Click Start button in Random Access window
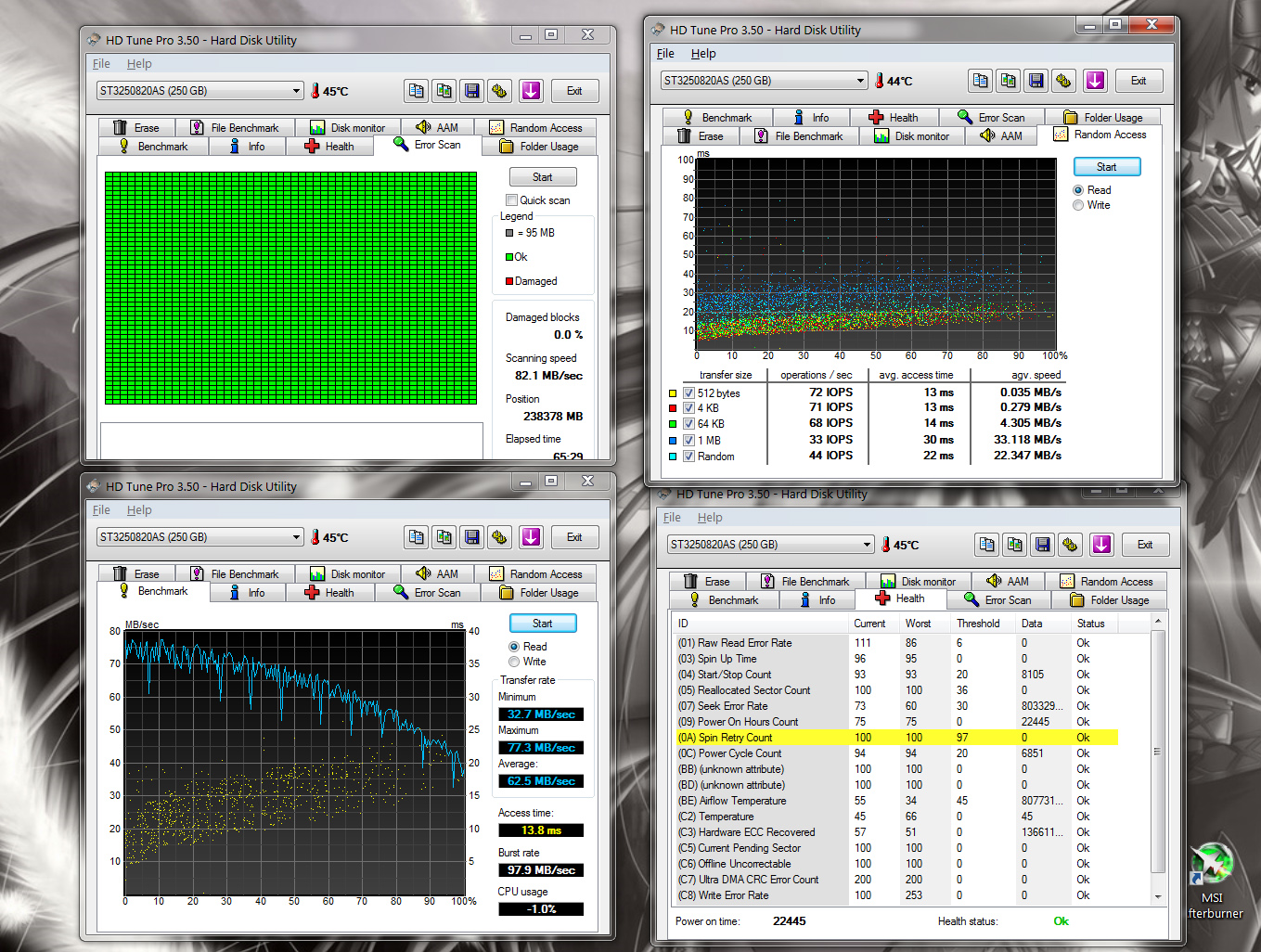1261x952 pixels. [1107, 167]
